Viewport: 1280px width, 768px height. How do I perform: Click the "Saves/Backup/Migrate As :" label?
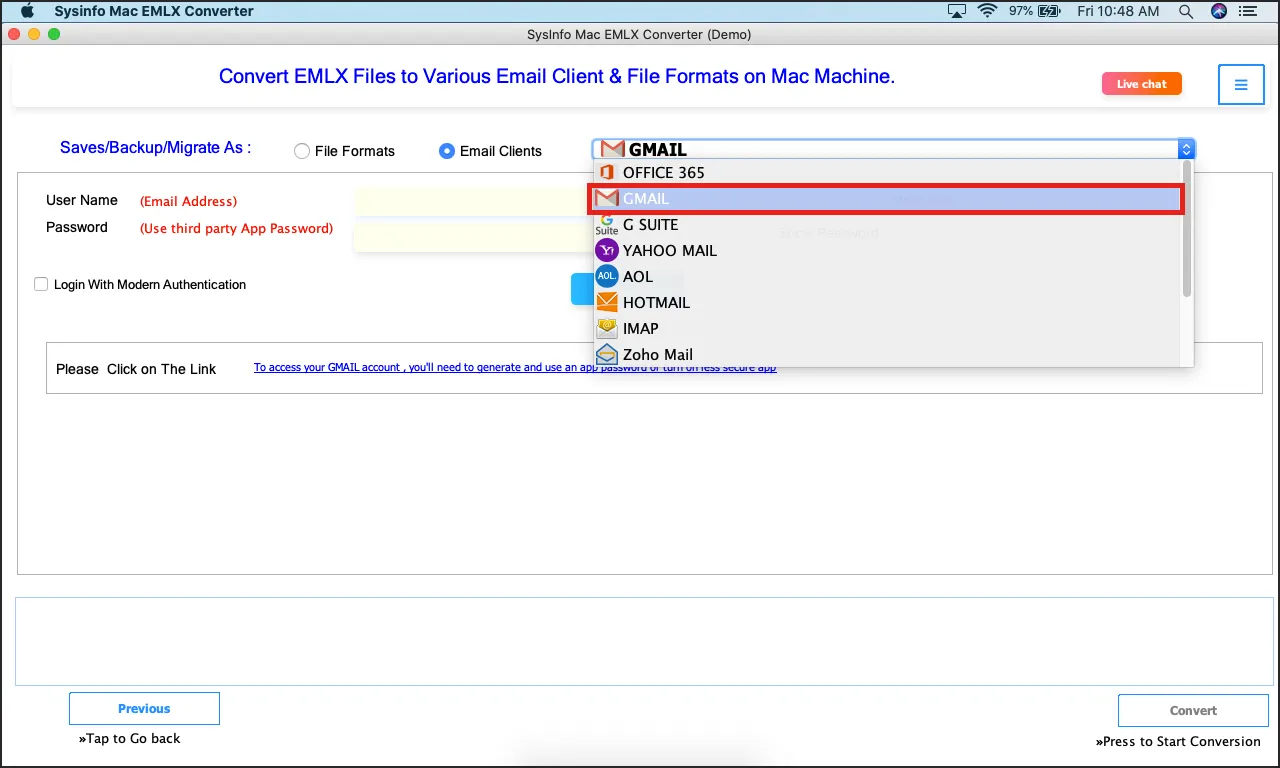[156, 148]
